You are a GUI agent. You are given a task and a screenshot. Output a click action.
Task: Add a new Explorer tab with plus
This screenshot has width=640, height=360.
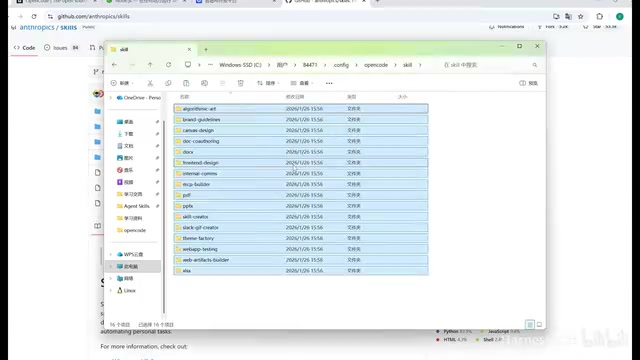click(206, 49)
